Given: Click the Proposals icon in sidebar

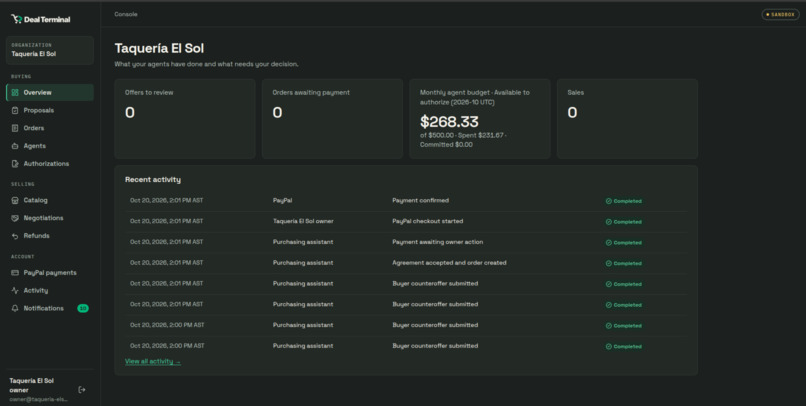Looking at the screenshot, I should (x=15, y=110).
